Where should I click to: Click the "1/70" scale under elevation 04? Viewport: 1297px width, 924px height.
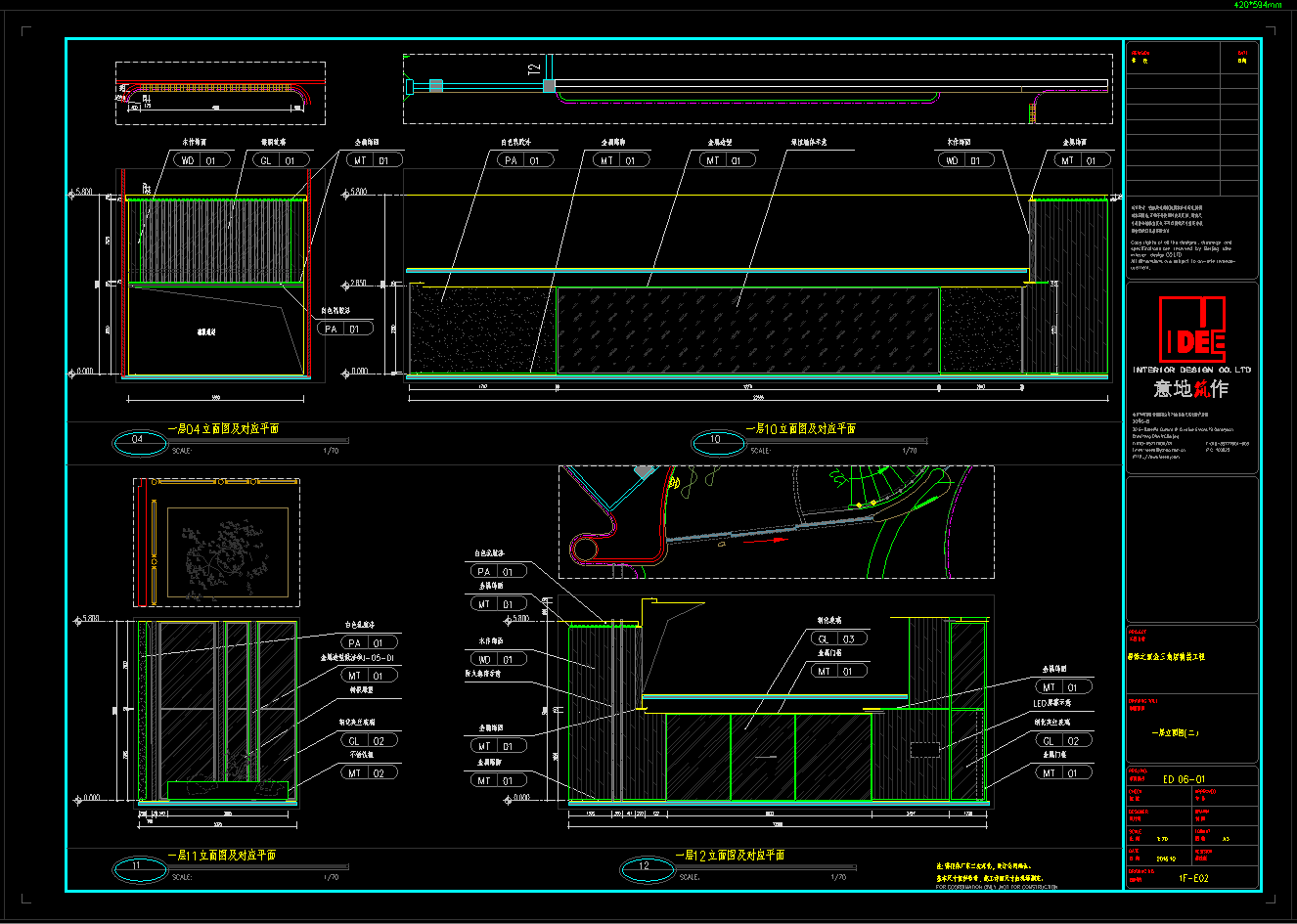click(332, 451)
